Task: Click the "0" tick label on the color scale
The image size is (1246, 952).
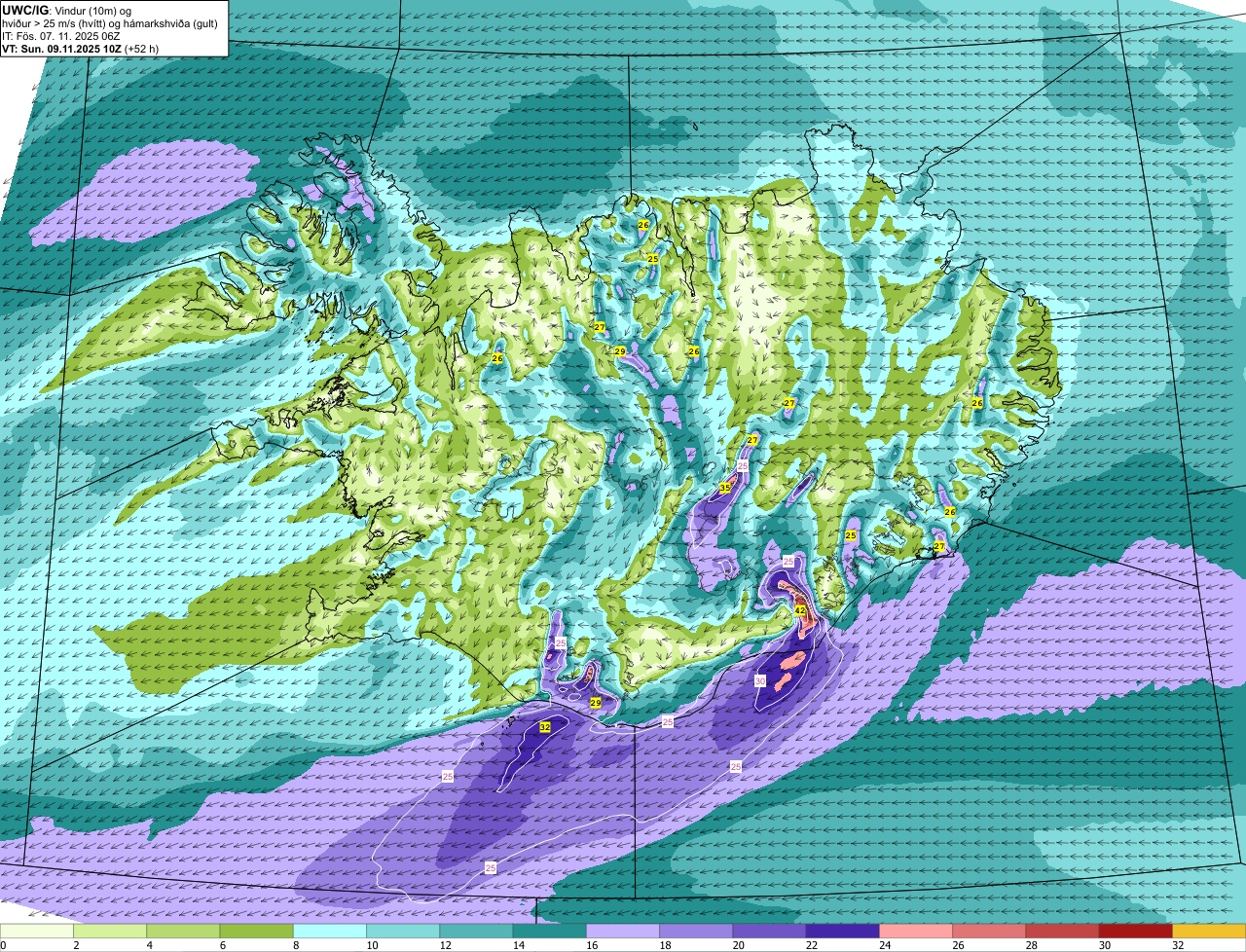Action: [3, 945]
